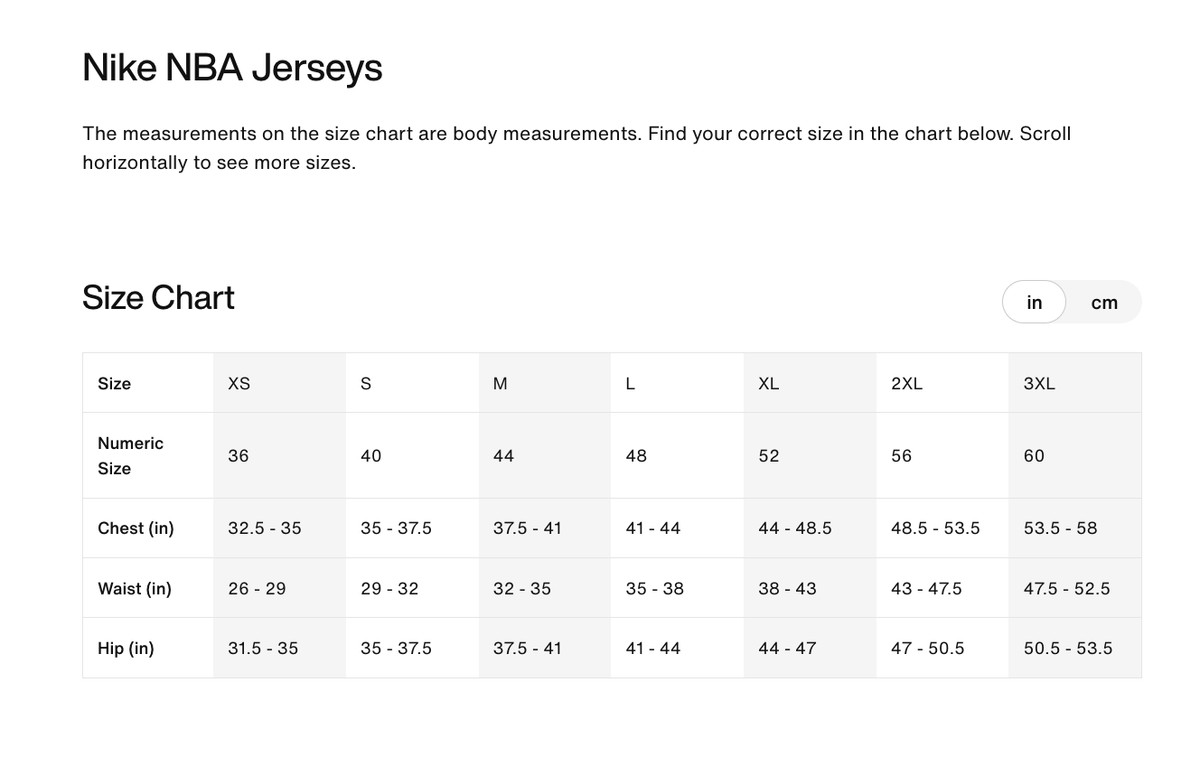Click the Nike NBA Jerseys heading
This screenshot has width=1200, height=757.
(x=232, y=68)
